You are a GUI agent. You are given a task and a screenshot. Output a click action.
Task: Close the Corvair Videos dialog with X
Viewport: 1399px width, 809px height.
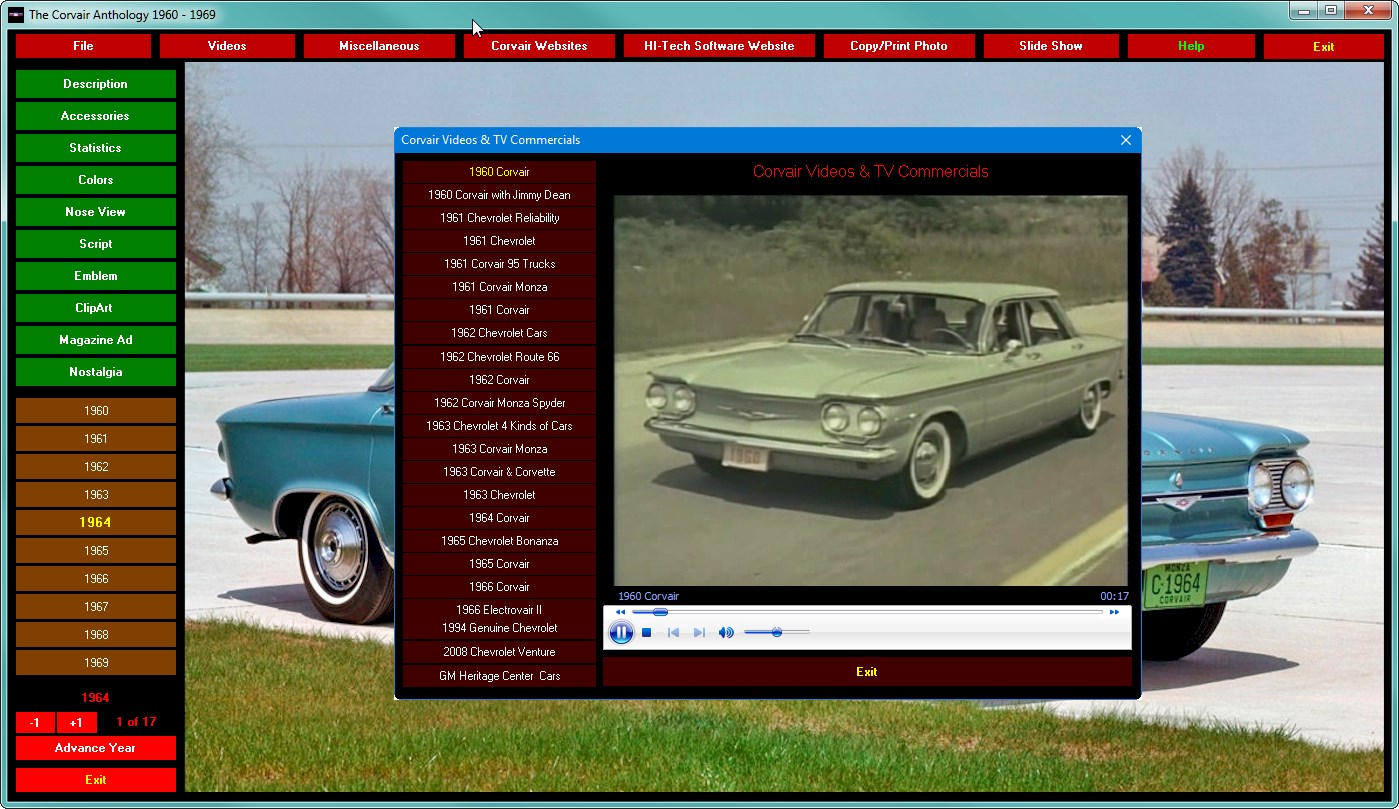point(1126,140)
